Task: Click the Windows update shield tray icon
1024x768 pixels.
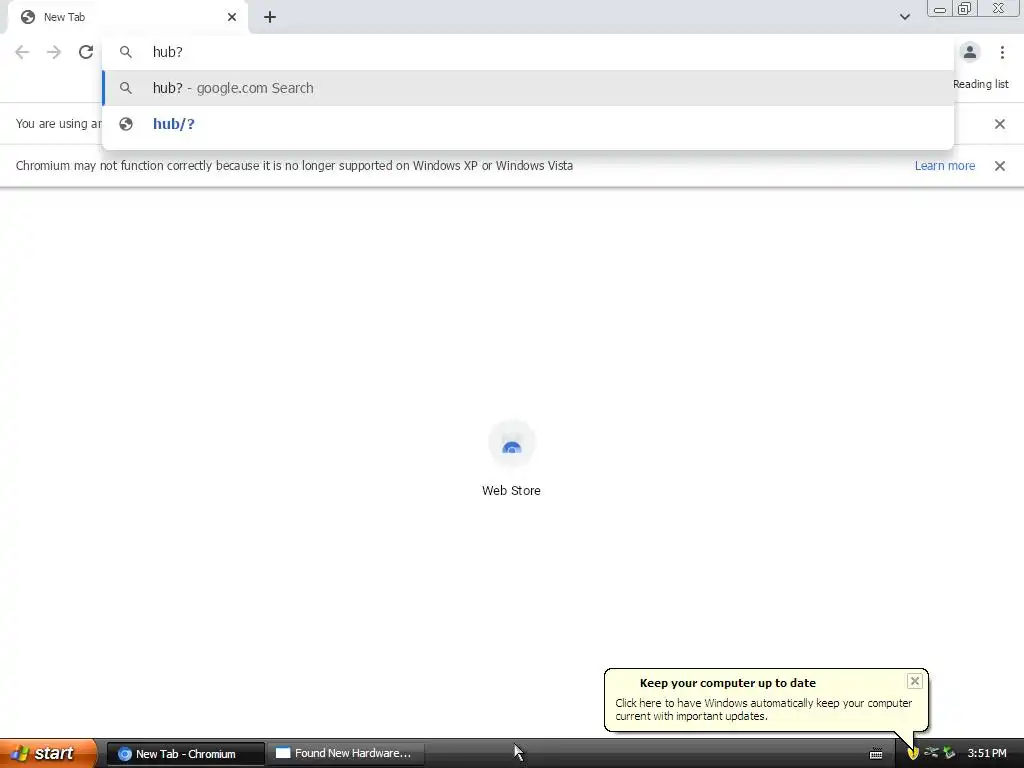Action: [x=913, y=754]
